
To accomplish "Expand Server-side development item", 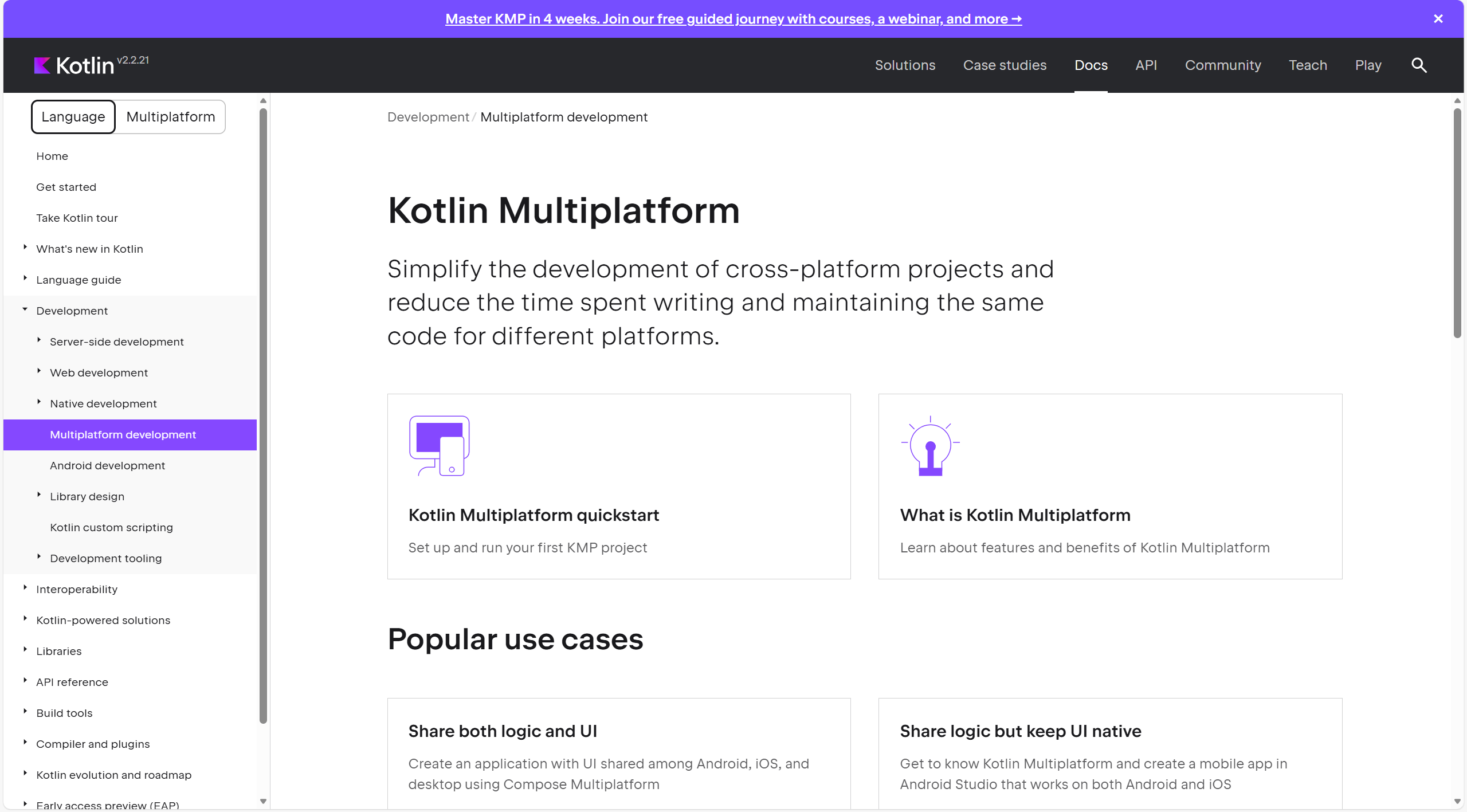I will [39, 340].
